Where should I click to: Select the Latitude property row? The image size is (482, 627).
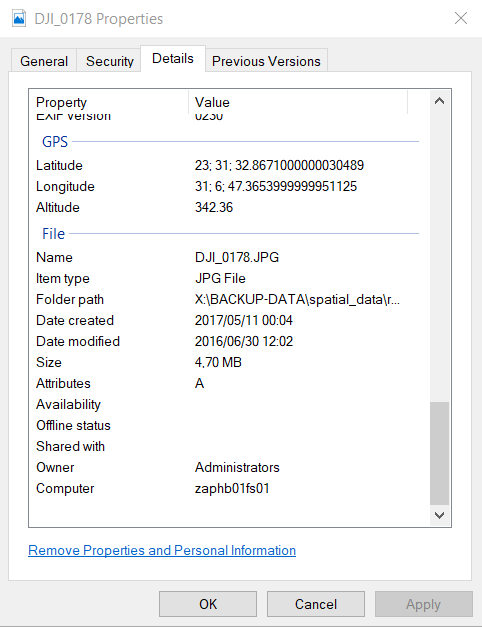(x=227, y=165)
